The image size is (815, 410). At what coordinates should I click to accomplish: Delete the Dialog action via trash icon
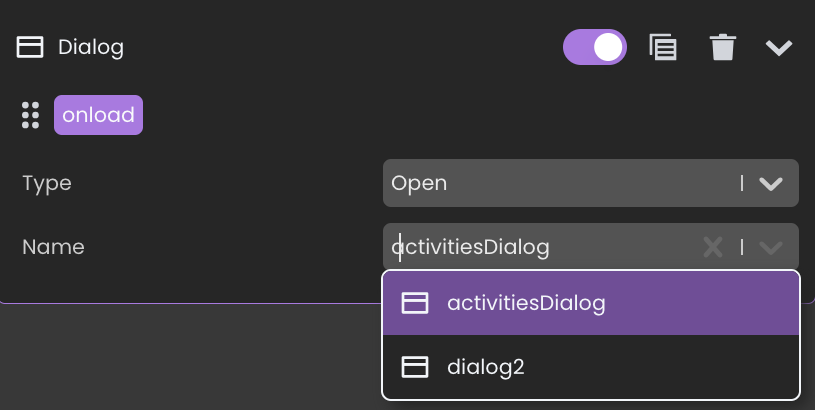[x=723, y=47]
